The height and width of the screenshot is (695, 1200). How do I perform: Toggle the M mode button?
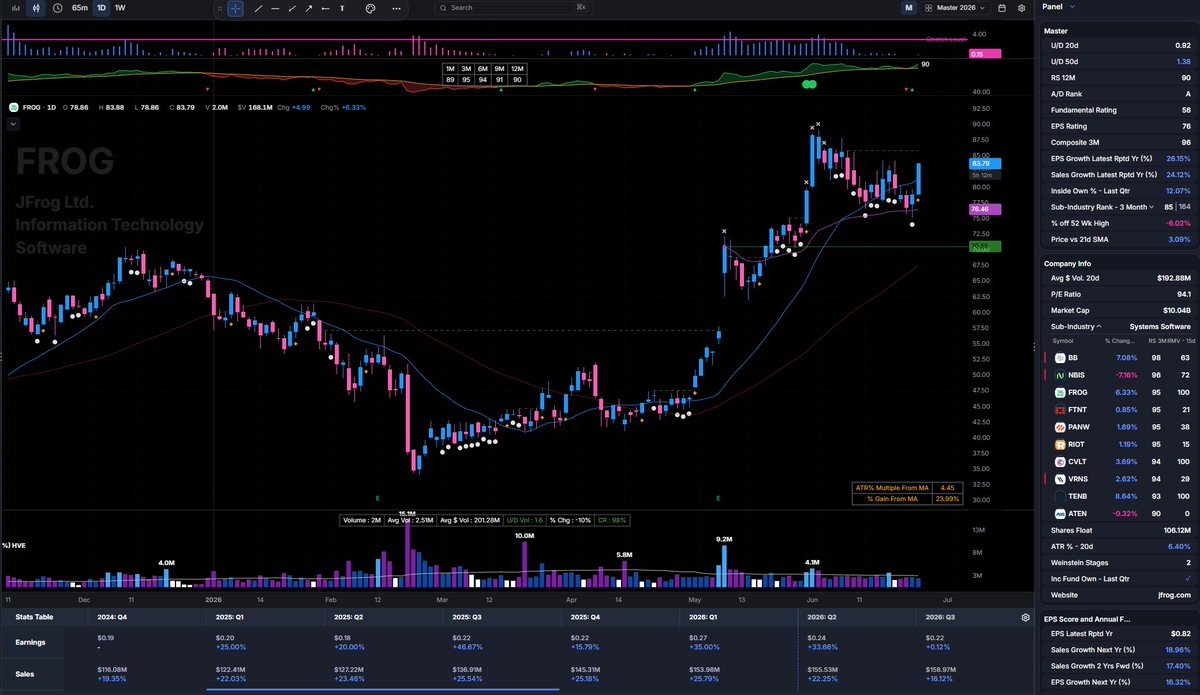click(x=908, y=8)
